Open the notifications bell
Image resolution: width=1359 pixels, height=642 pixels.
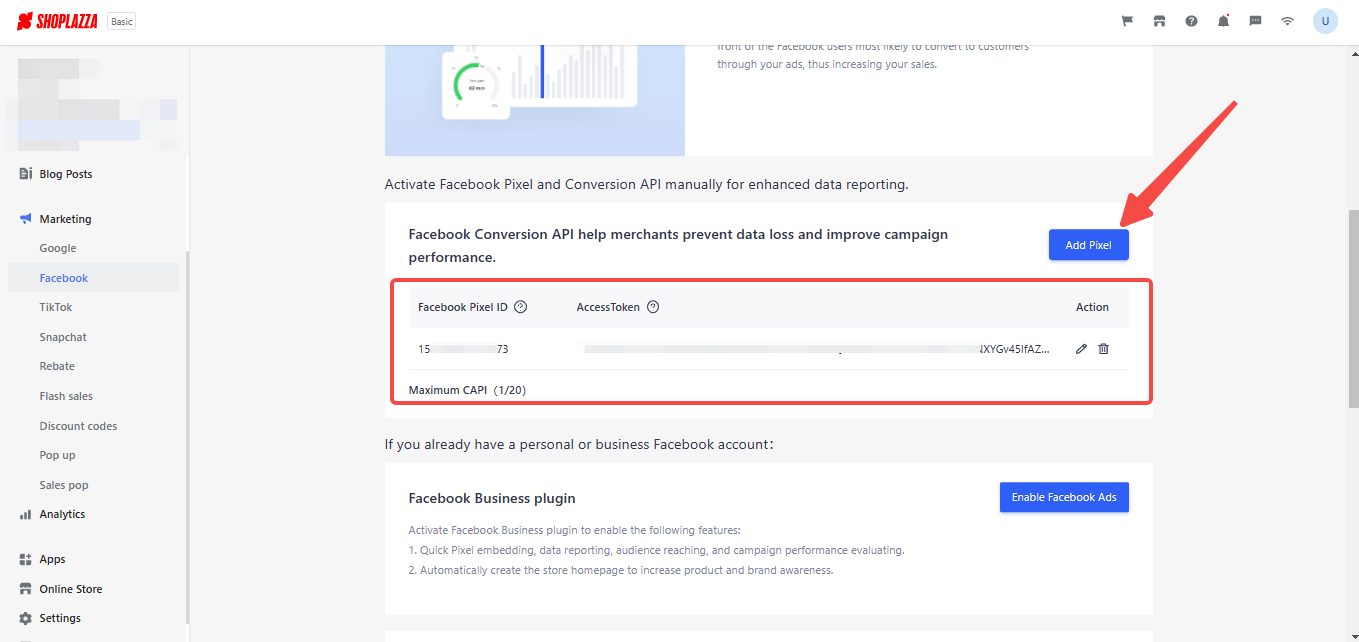pyautogui.click(x=1223, y=21)
